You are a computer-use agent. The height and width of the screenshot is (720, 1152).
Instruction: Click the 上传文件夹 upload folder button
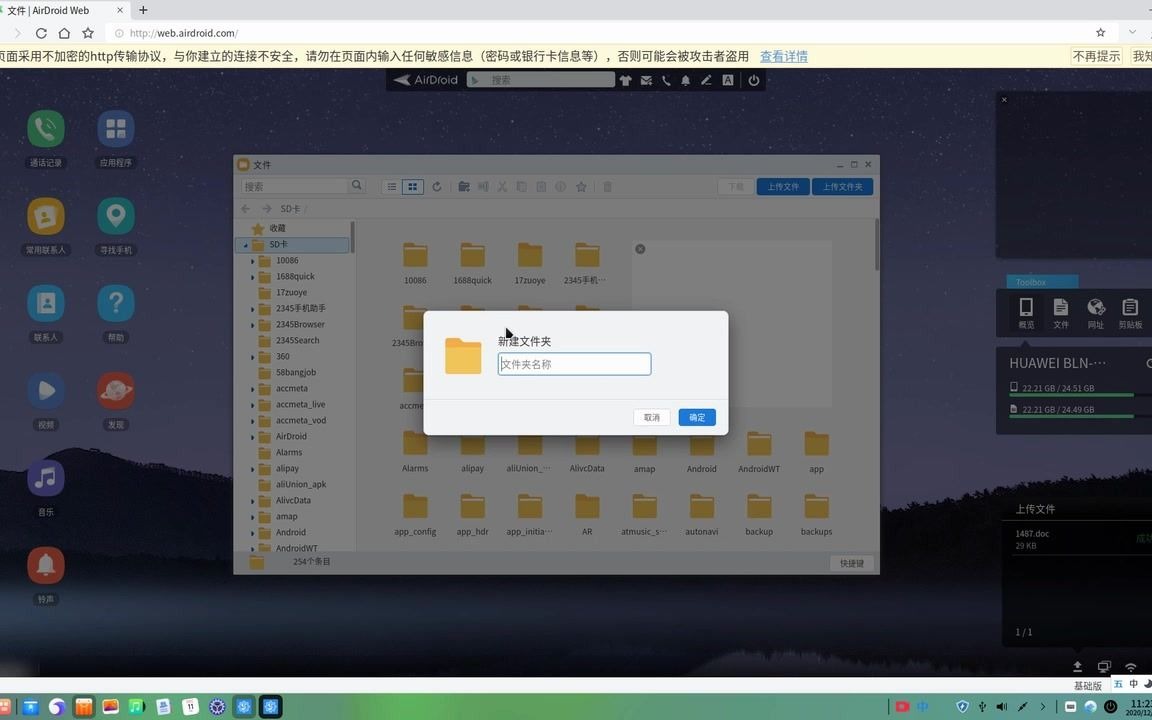click(842, 187)
